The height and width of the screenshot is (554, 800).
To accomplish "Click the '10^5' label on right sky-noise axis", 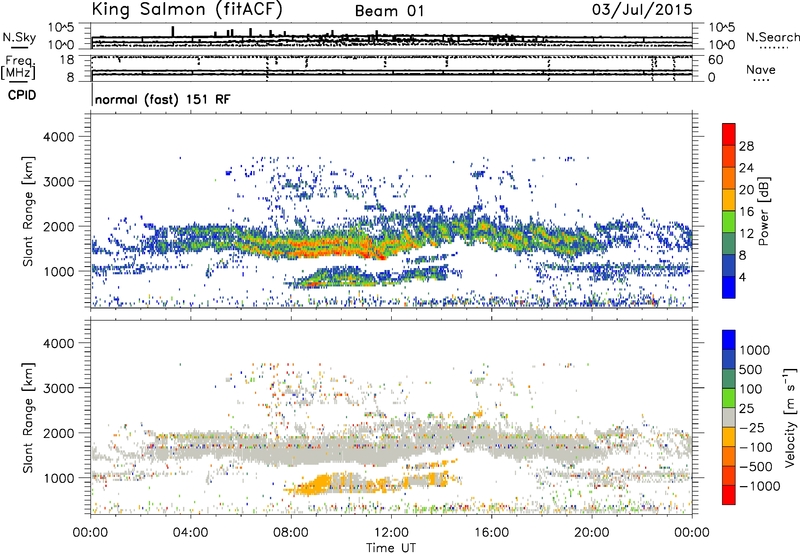I will 721,28.
